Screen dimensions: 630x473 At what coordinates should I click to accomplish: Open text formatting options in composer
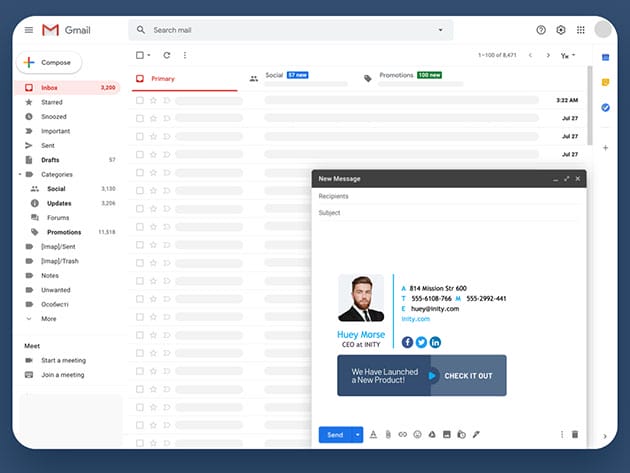[x=373, y=434]
